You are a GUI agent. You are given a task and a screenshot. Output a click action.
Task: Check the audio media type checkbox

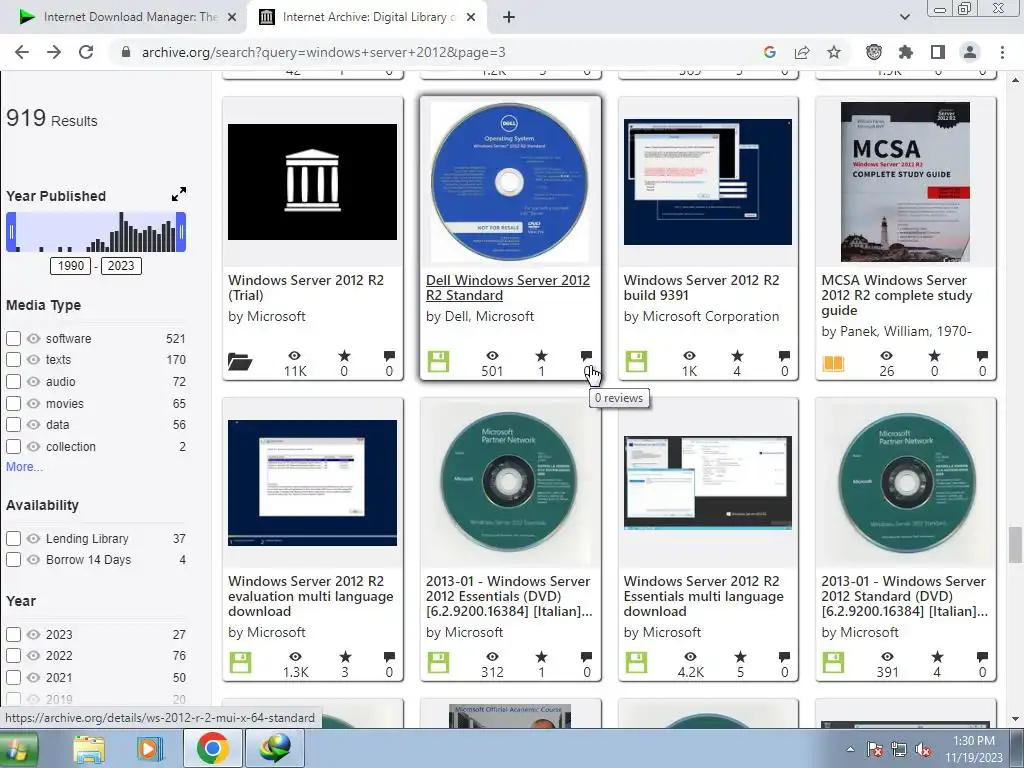[13, 381]
